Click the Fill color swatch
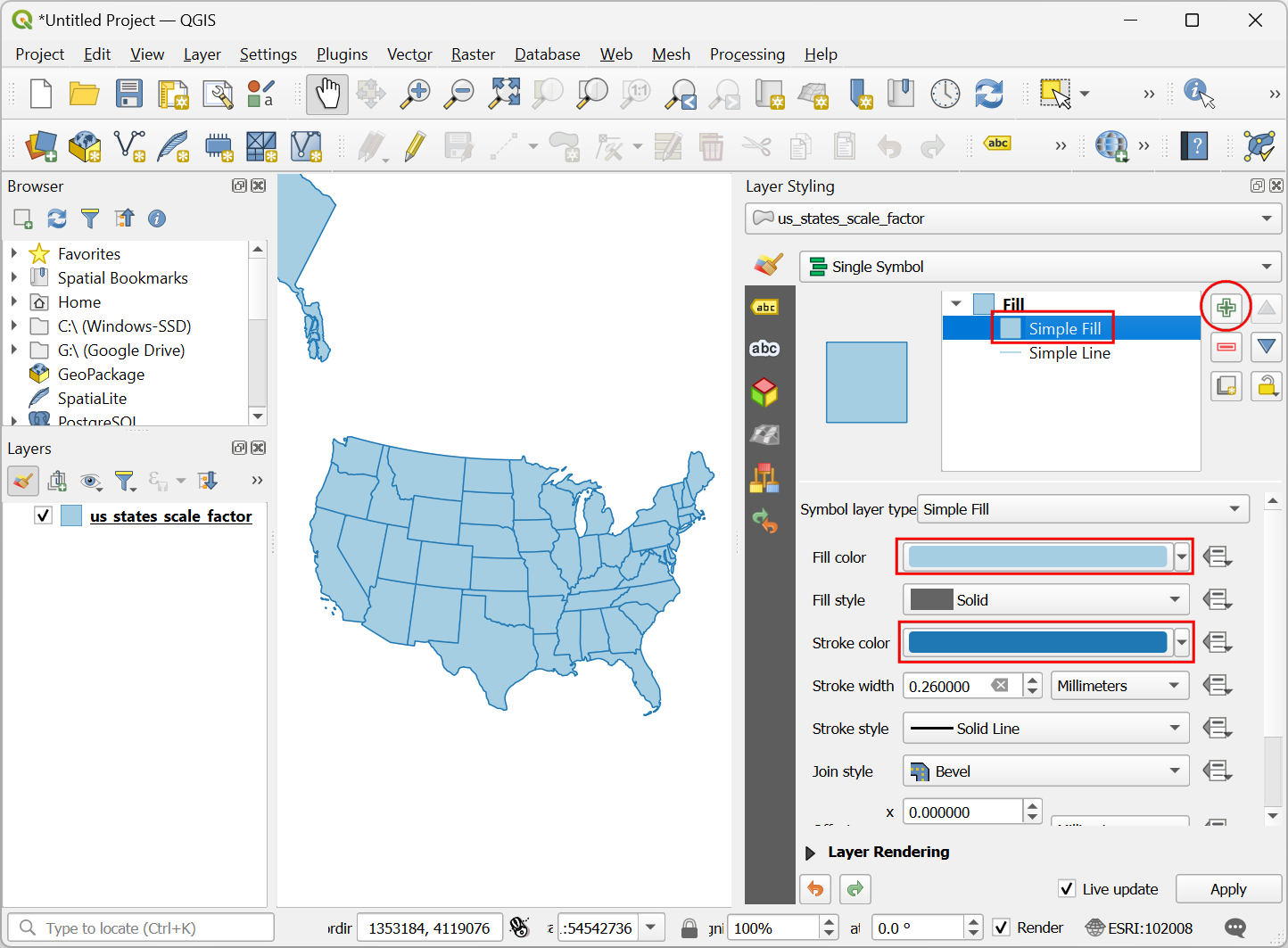 click(1037, 557)
